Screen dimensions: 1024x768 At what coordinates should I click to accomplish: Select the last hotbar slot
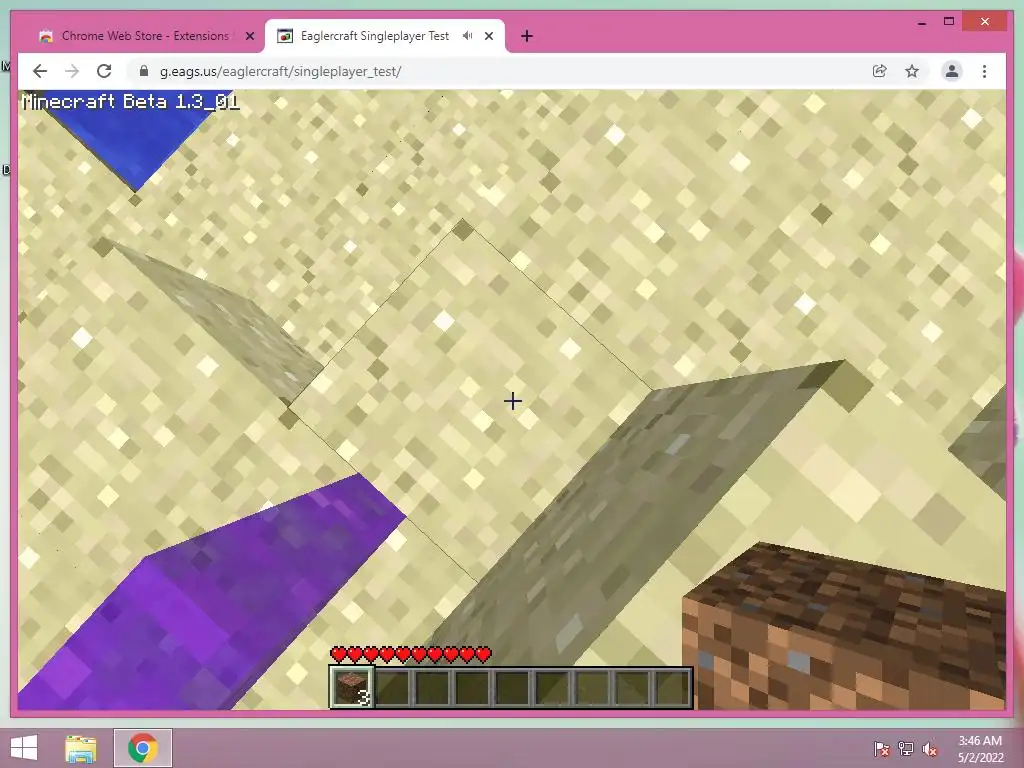pos(672,687)
